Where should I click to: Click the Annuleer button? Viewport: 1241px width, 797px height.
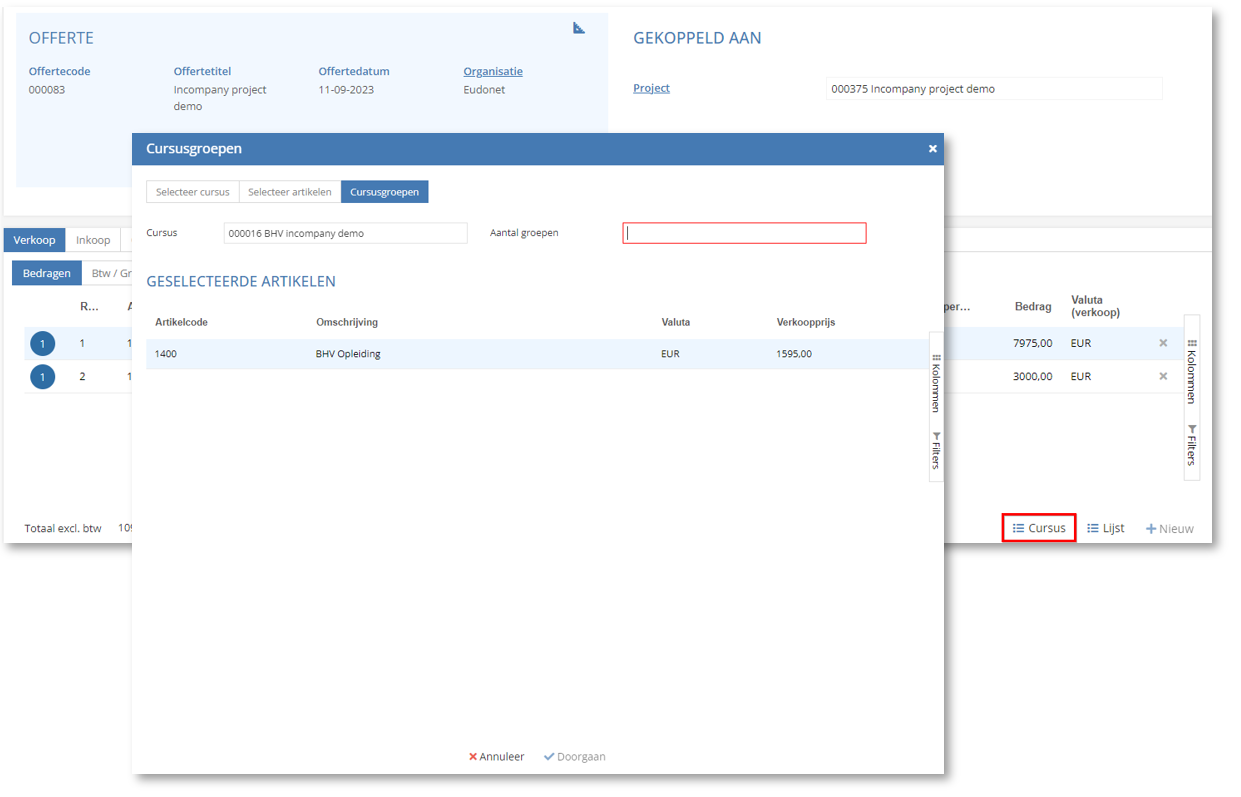coord(497,757)
